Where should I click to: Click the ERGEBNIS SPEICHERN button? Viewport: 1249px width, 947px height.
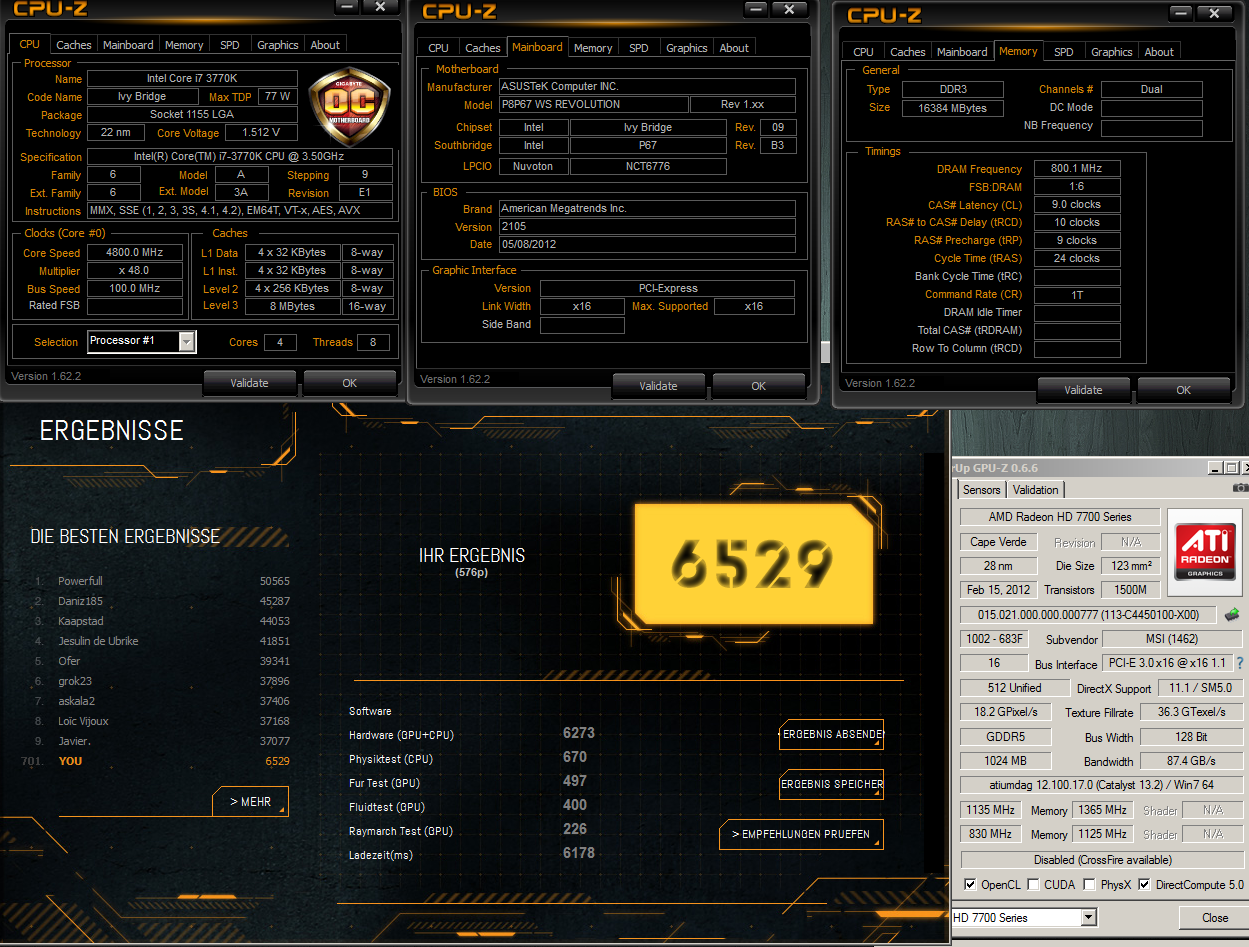pos(831,785)
